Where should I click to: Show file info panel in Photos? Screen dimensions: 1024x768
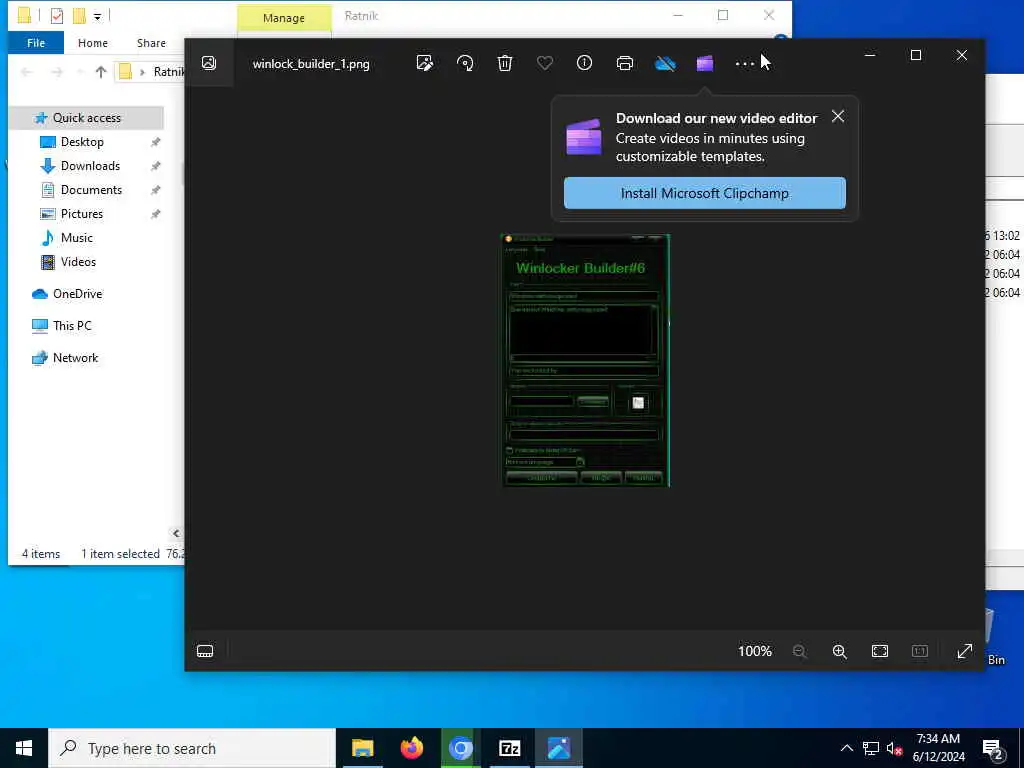(584, 63)
